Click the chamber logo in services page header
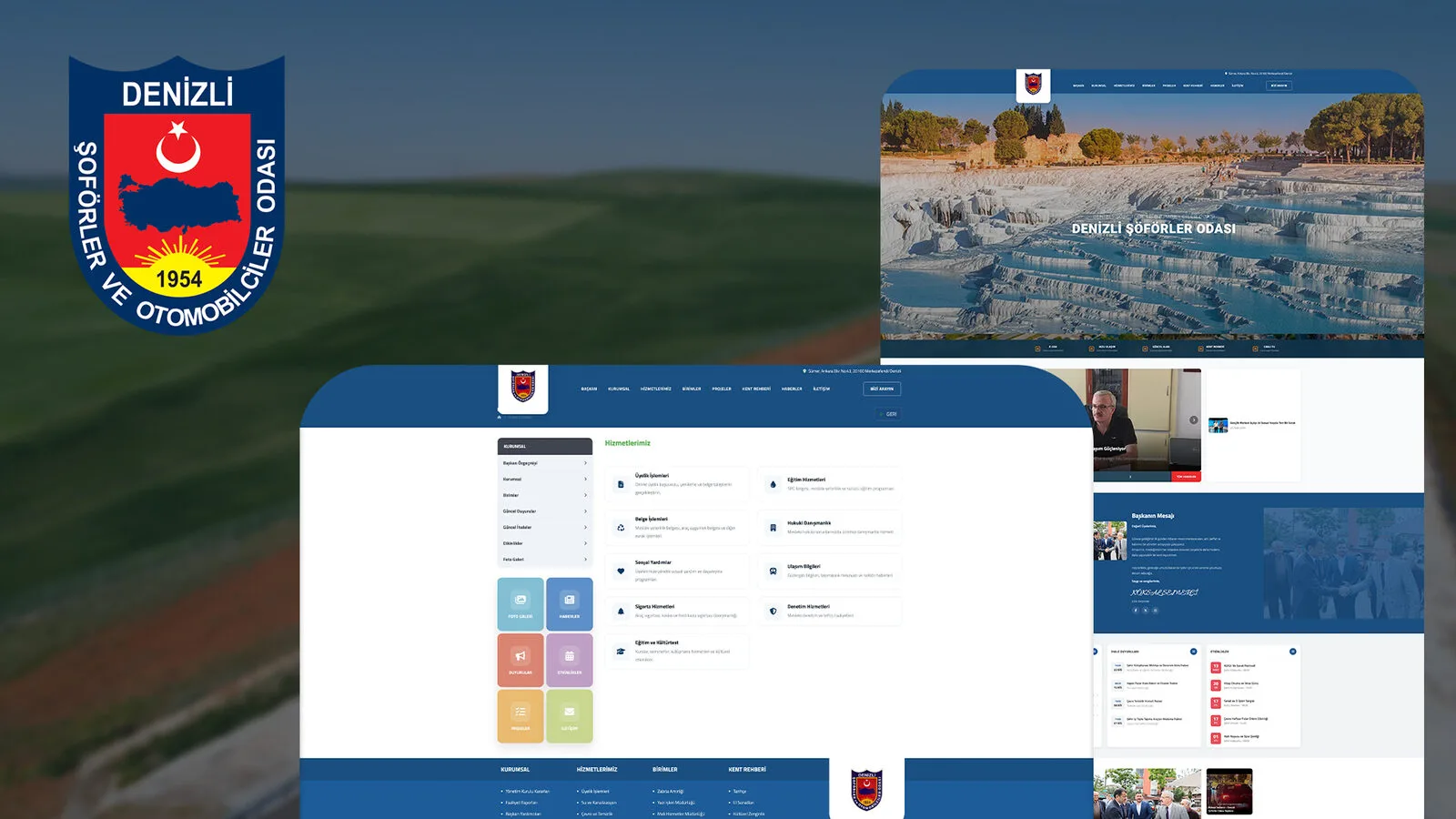This screenshot has height=819, width=1456. click(x=523, y=388)
